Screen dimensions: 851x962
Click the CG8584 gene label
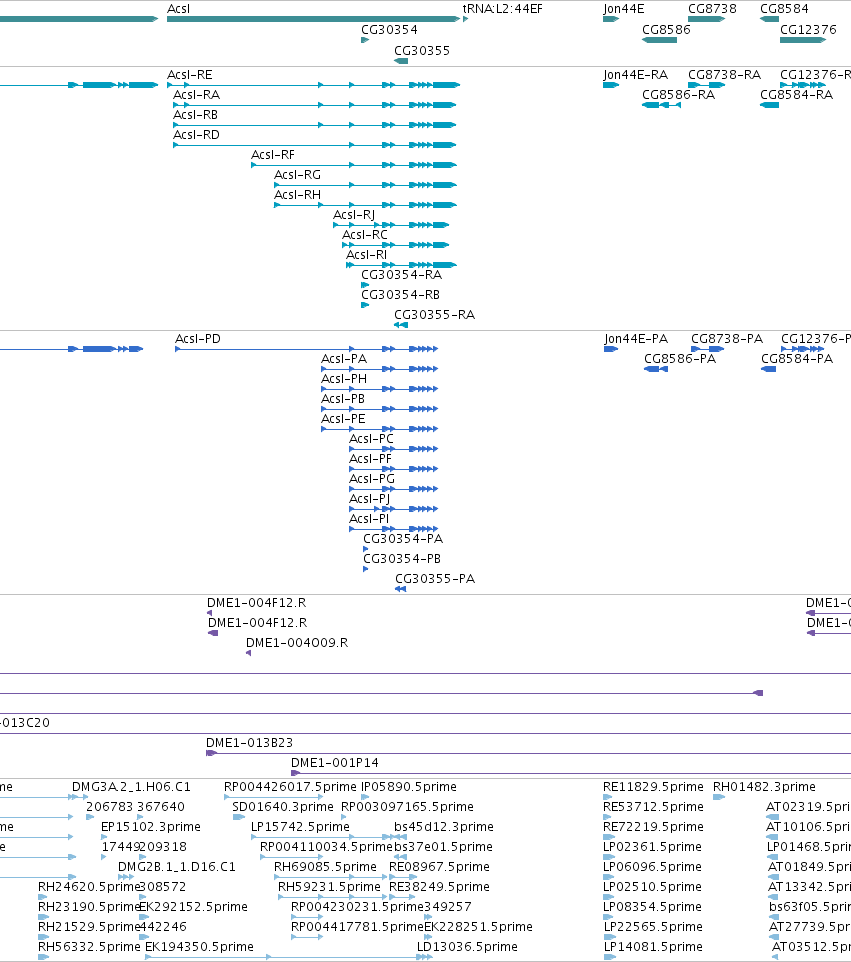point(784,9)
